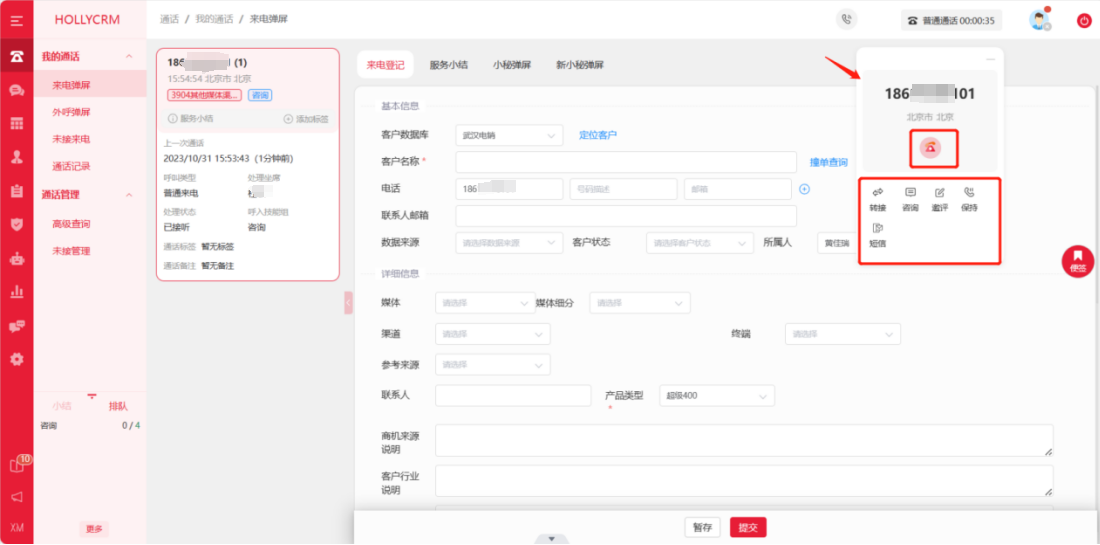Click 服务小结 on the call card

(191, 119)
